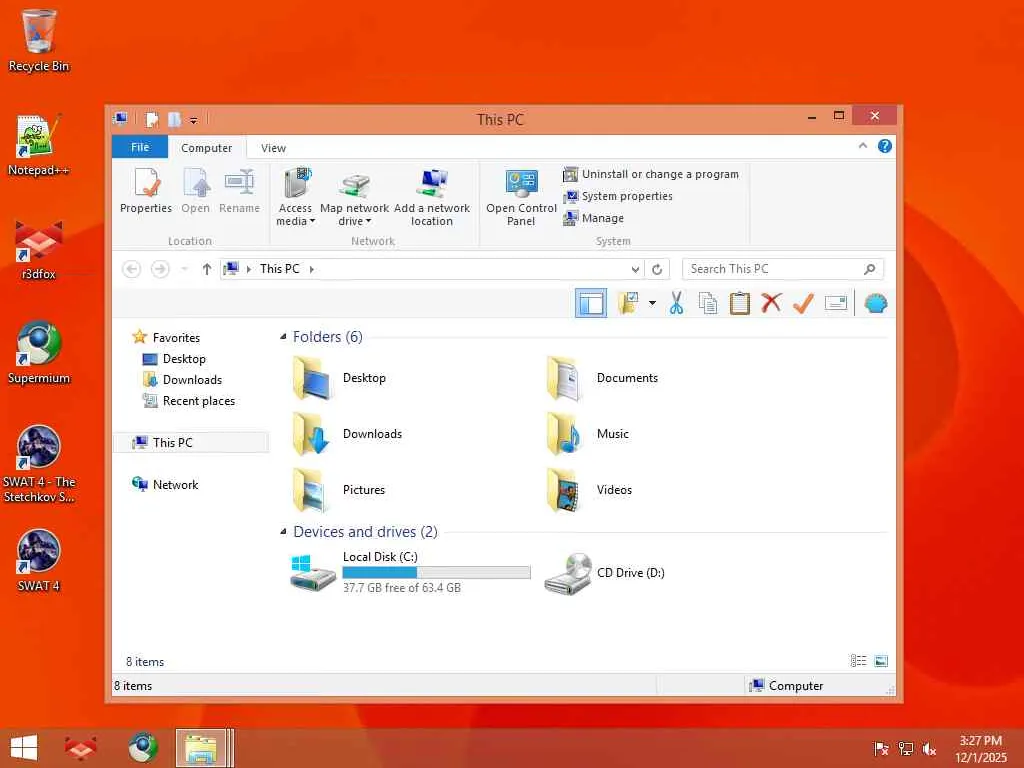Collapse the Folders (6) group
Screen dimensions: 1024x768
tap(283, 337)
